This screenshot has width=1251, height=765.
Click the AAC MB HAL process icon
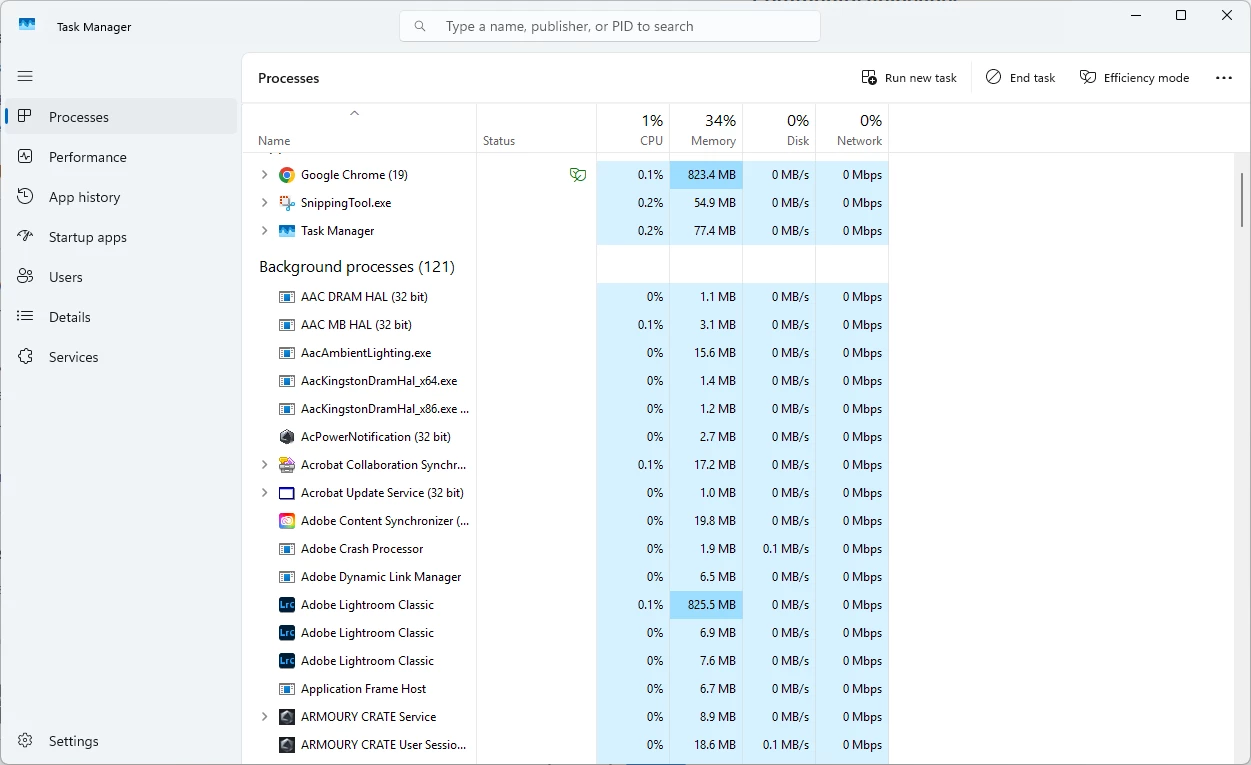[x=287, y=325]
